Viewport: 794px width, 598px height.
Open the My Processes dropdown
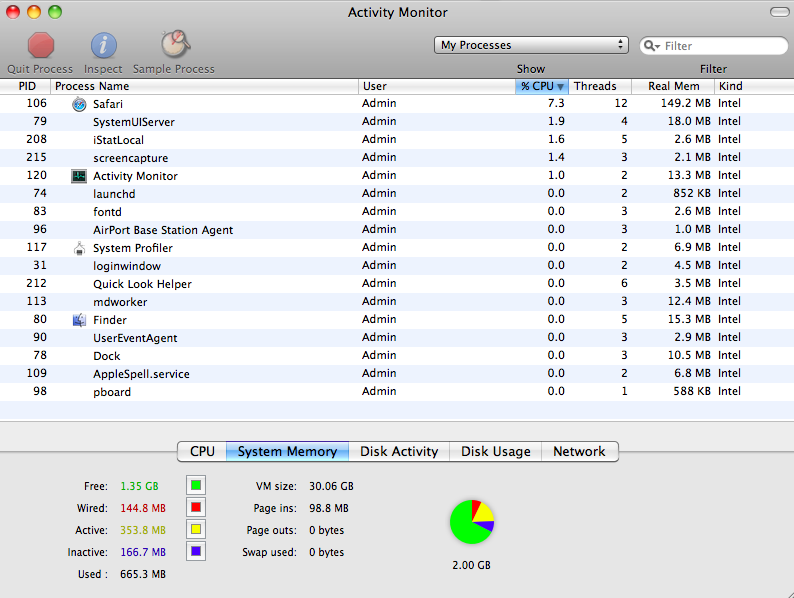(x=531, y=45)
